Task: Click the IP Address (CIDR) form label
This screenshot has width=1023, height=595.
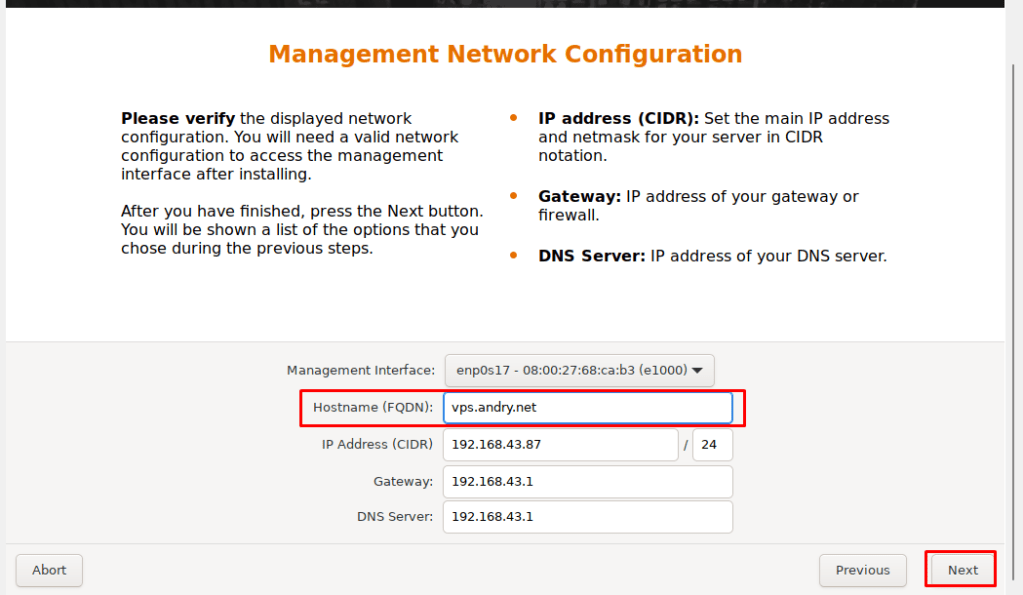Action: point(377,444)
